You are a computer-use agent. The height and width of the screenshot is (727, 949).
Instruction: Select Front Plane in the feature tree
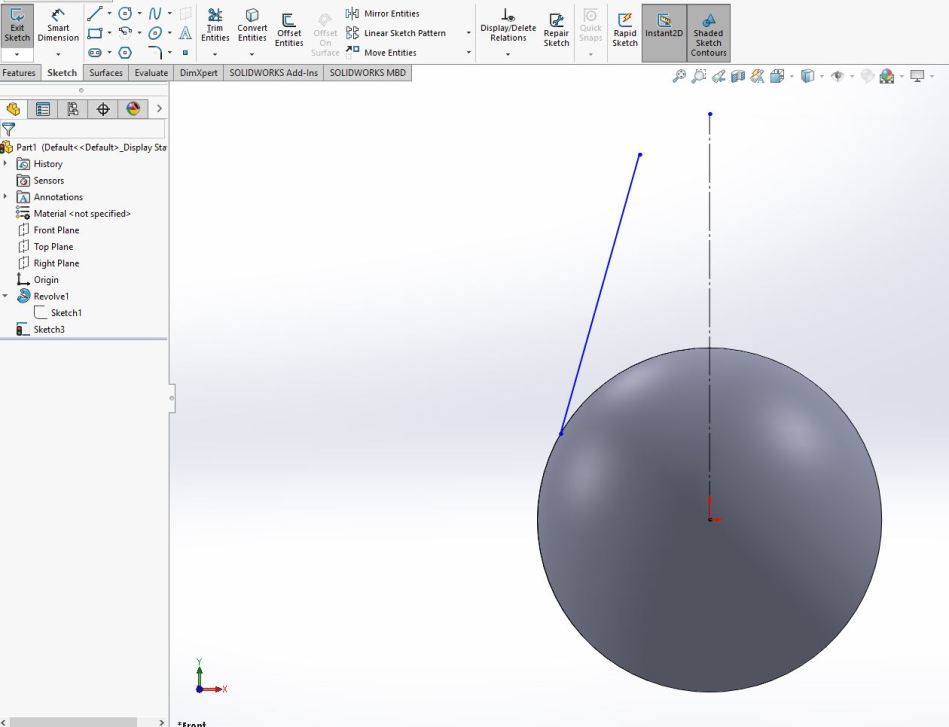click(56, 230)
